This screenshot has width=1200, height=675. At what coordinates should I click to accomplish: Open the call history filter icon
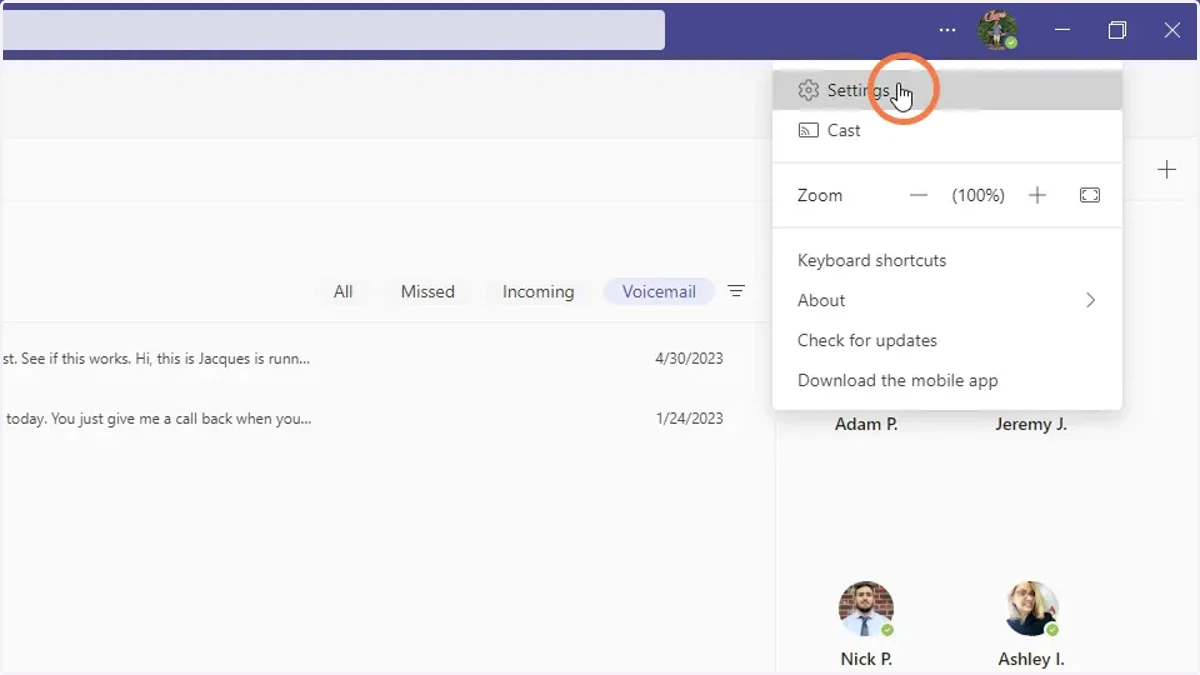(736, 292)
